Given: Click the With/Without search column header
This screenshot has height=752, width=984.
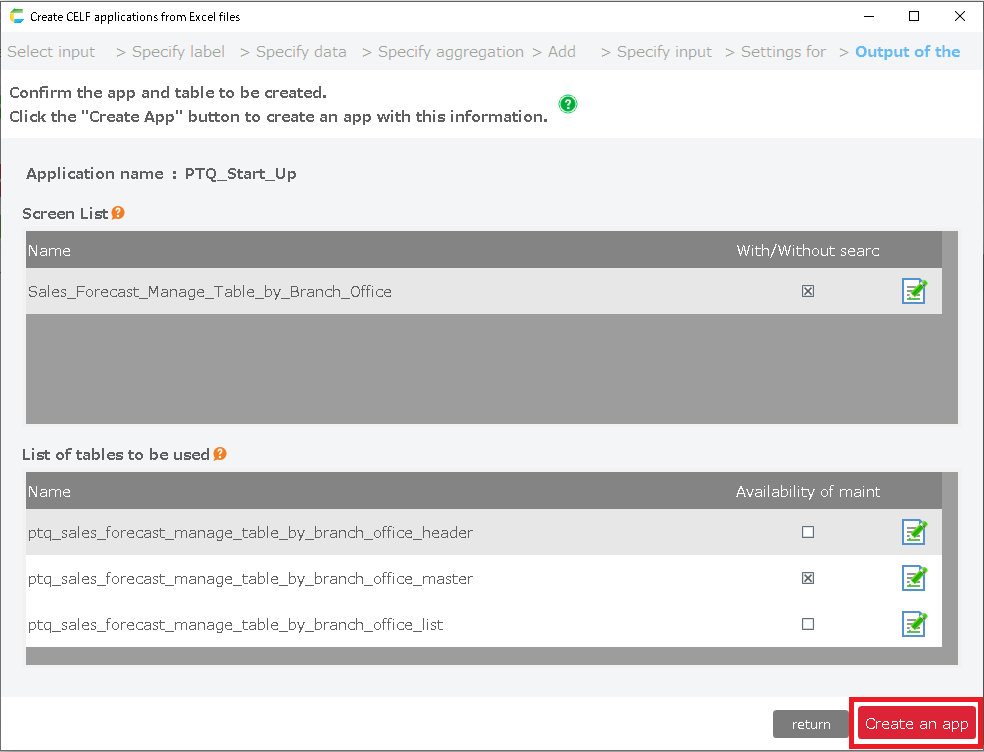Looking at the screenshot, I should click(808, 250).
